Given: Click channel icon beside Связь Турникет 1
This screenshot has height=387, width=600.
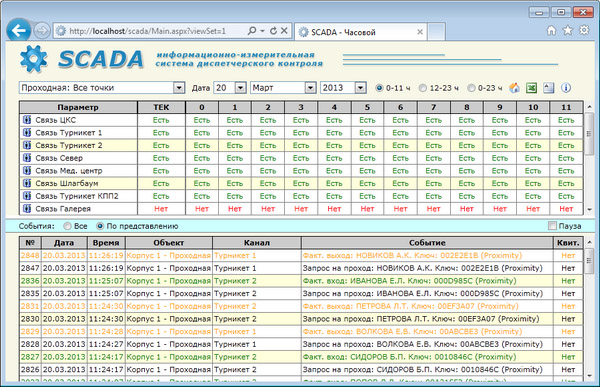Looking at the screenshot, I should [x=27, y=132].
